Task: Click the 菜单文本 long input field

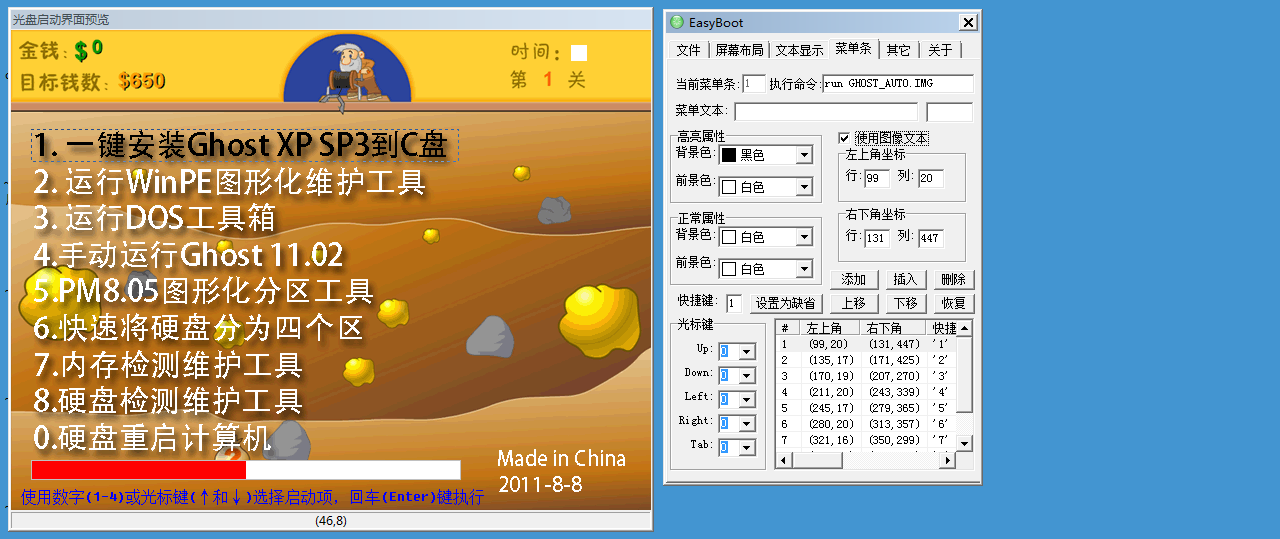Action: (826, 112)
